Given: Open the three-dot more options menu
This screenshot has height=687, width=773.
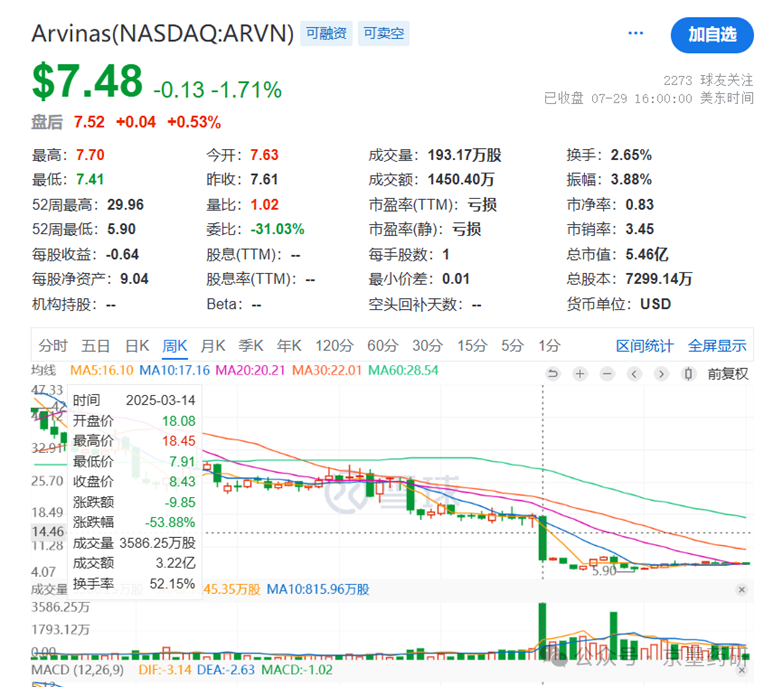Looking at the screenshot, I should coord(635,33).
